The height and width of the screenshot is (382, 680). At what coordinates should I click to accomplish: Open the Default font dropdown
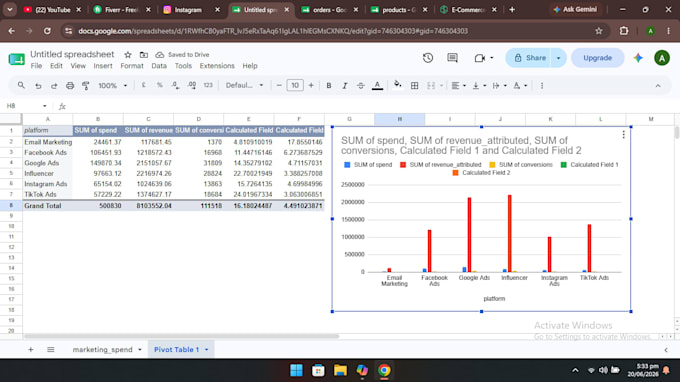(x=244, y=85)
